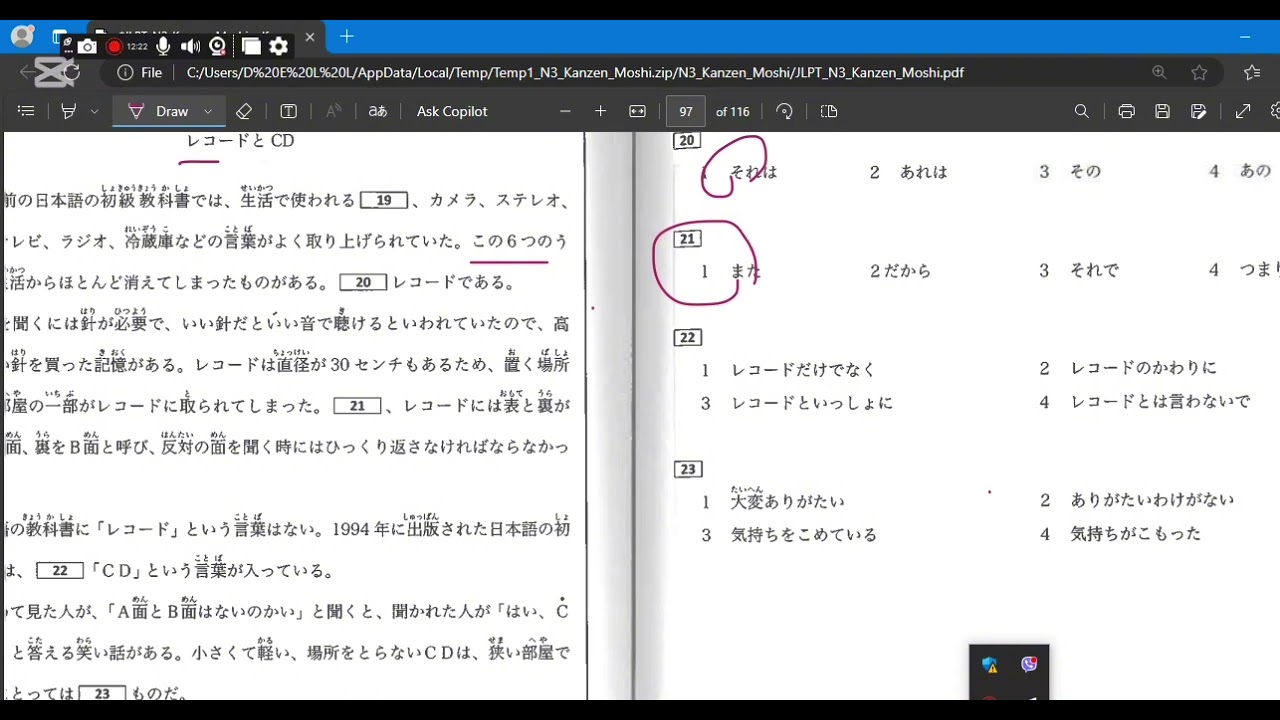Viewport: 1280px width, 720px height.
Task: Zoom in with the plus button
Action: pos(600,111)
